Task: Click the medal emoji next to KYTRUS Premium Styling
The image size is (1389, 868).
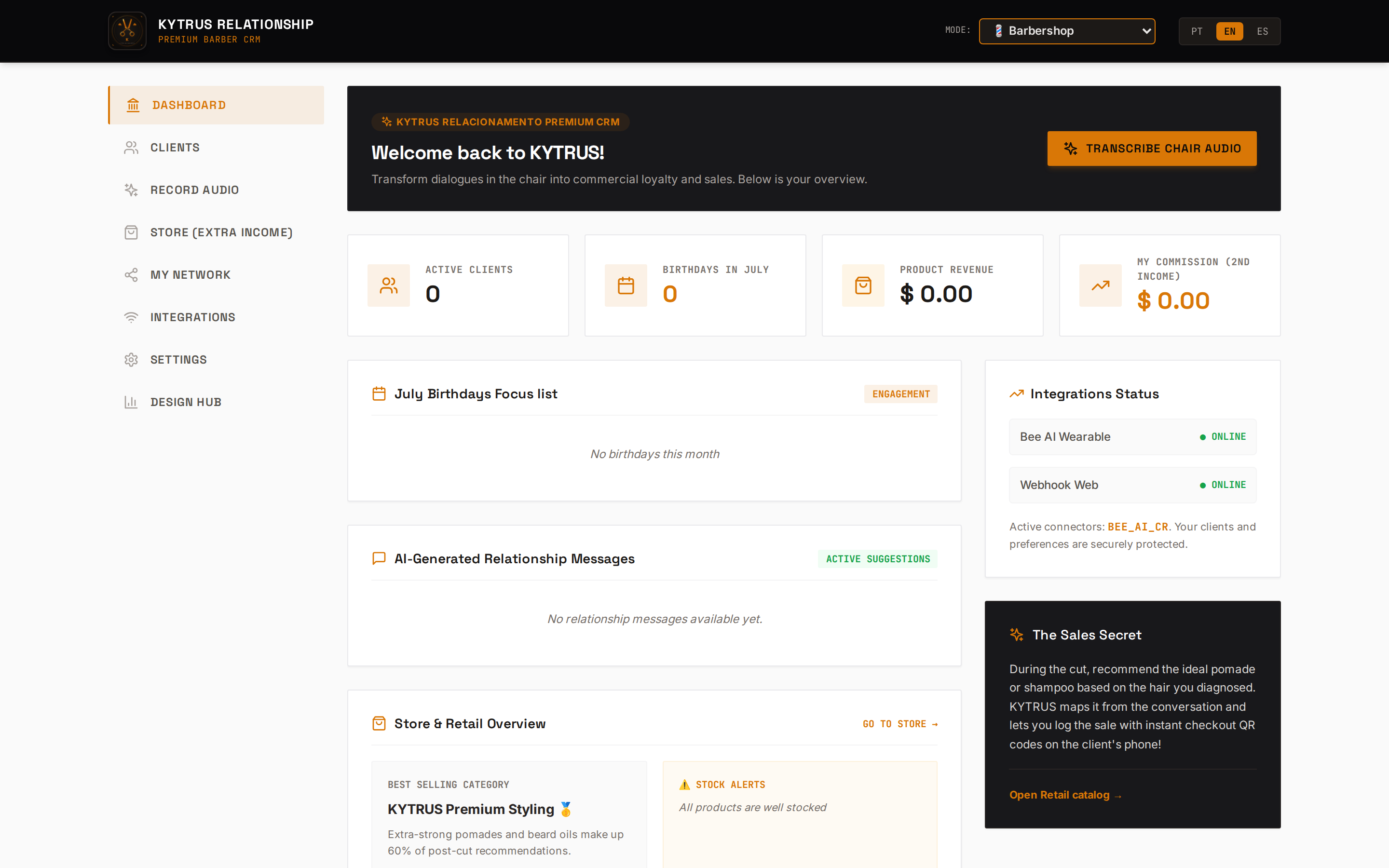Action: pyautogui.click(x=566, y=809)
